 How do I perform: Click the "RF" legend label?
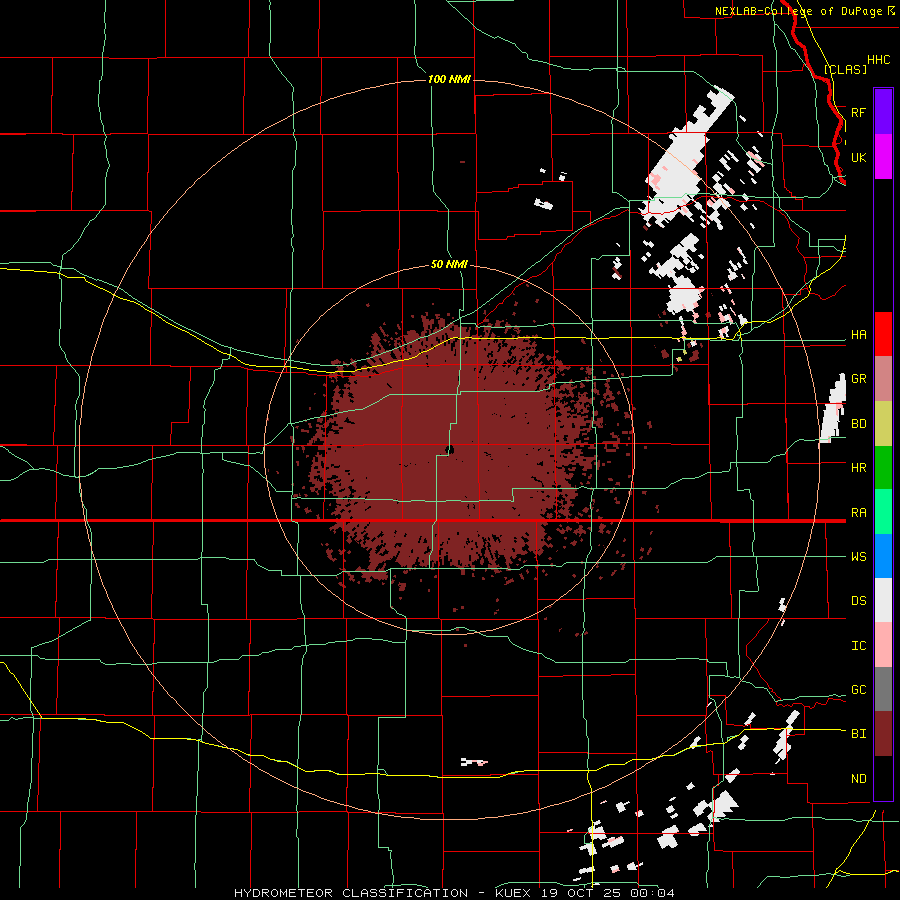[858, 112]
